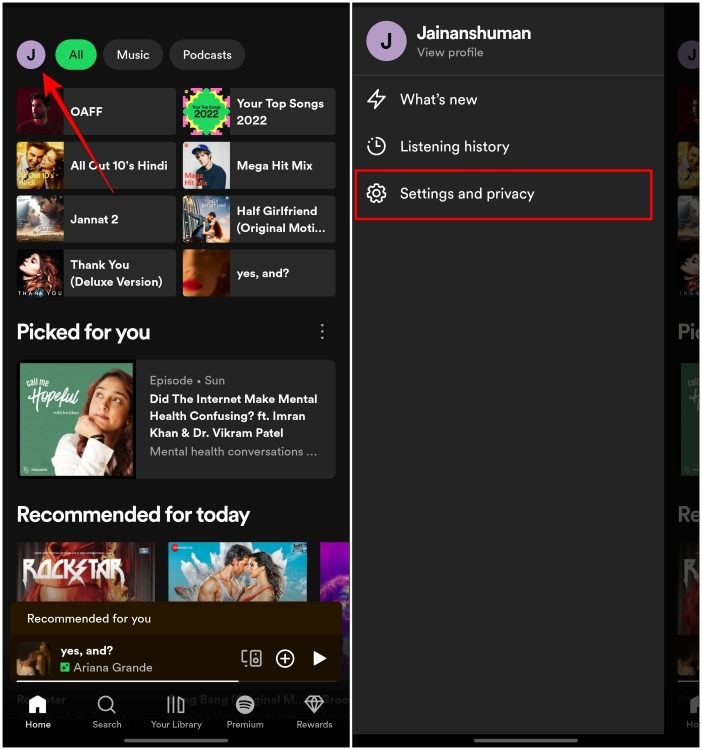Screen dimensions: 702x750
Task: Select the All filter chip
Action: coord(76,55)
